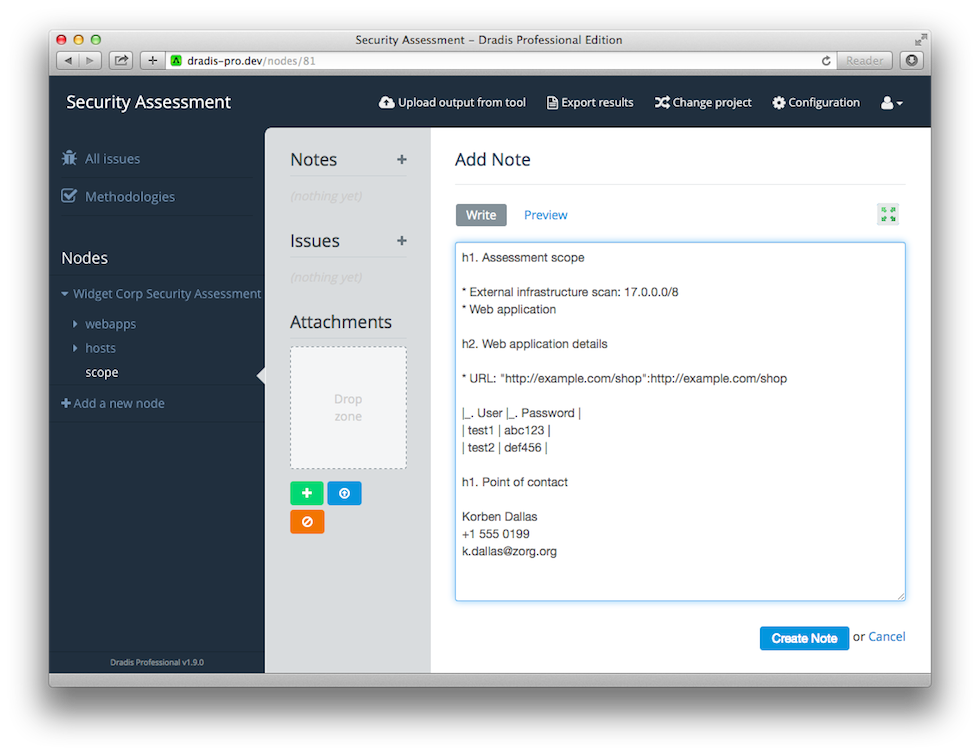Toggle fullscreen editor with green arrows icon
The width and height of the screenshot is (980, 755).
tap(888, 214)
